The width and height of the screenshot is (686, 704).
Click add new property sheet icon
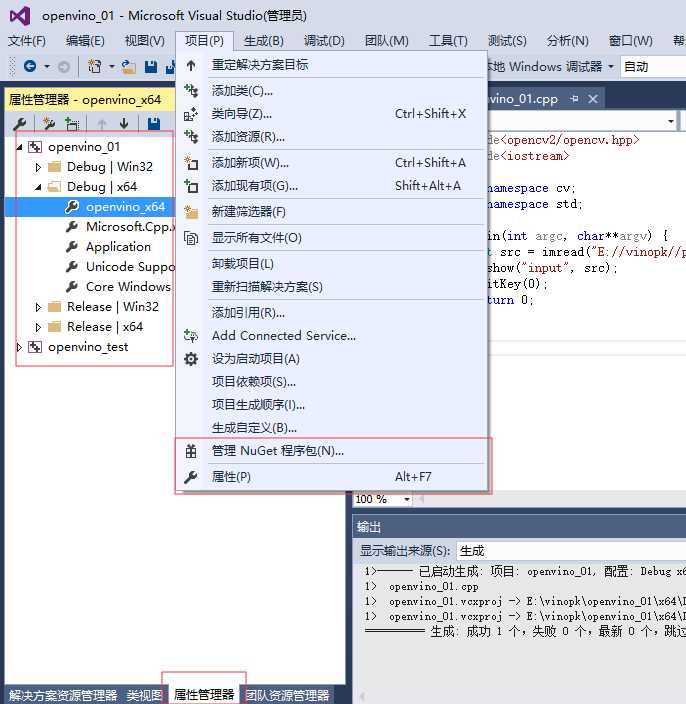click(x=48, y=123)
